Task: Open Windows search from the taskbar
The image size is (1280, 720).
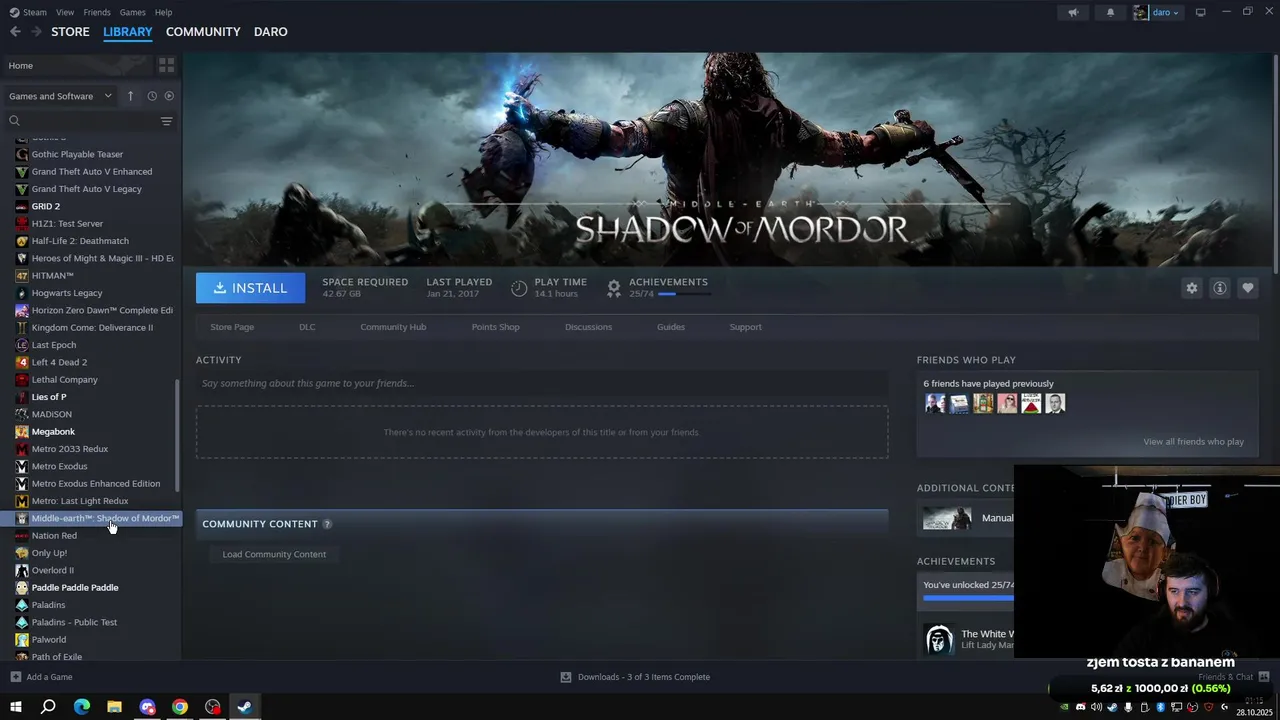Action: tap(48, 707)
